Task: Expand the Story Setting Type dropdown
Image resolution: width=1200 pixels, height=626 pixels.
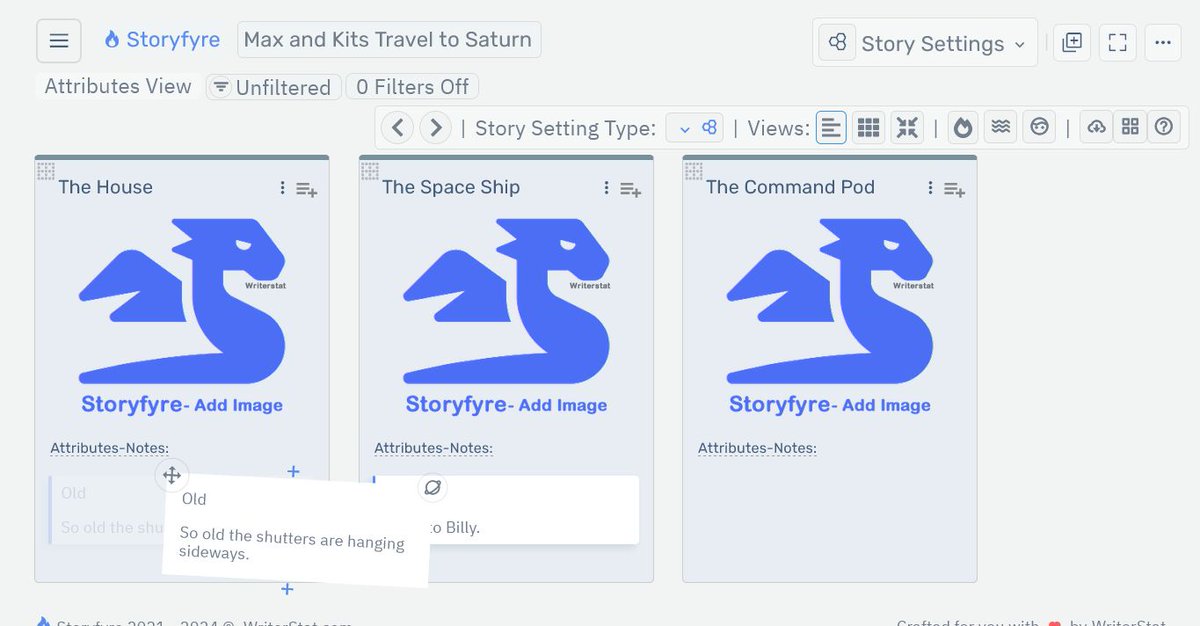Action: [x=695, y=128]
